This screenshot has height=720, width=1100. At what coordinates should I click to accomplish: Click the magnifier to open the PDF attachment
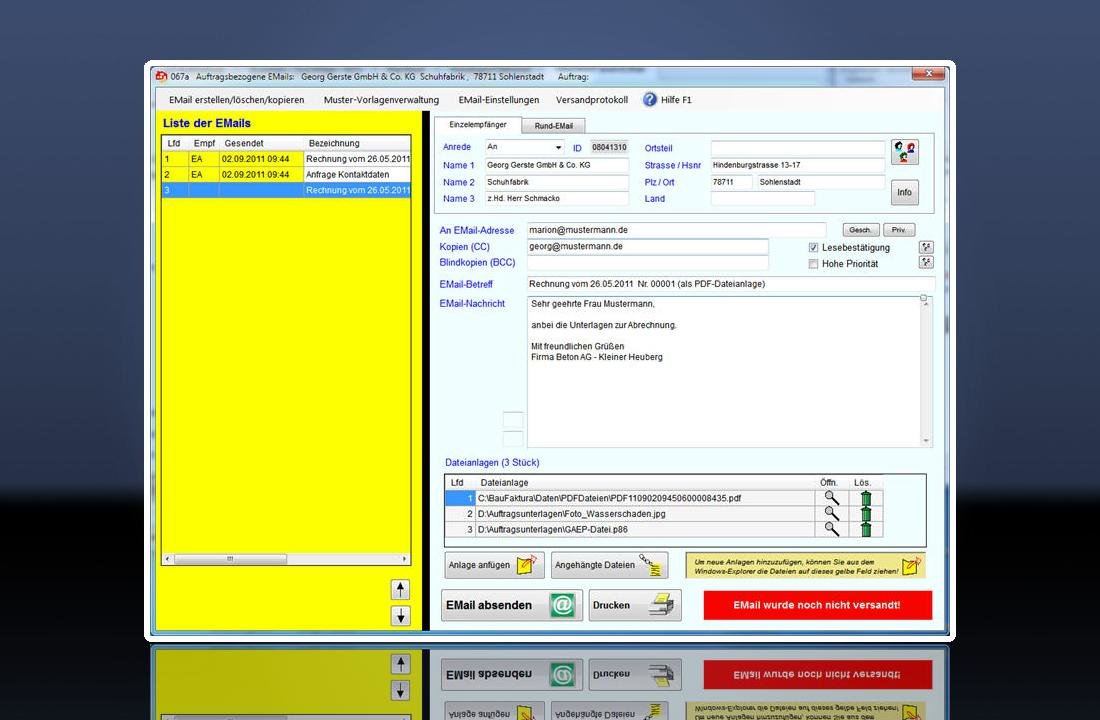[831, 497]
